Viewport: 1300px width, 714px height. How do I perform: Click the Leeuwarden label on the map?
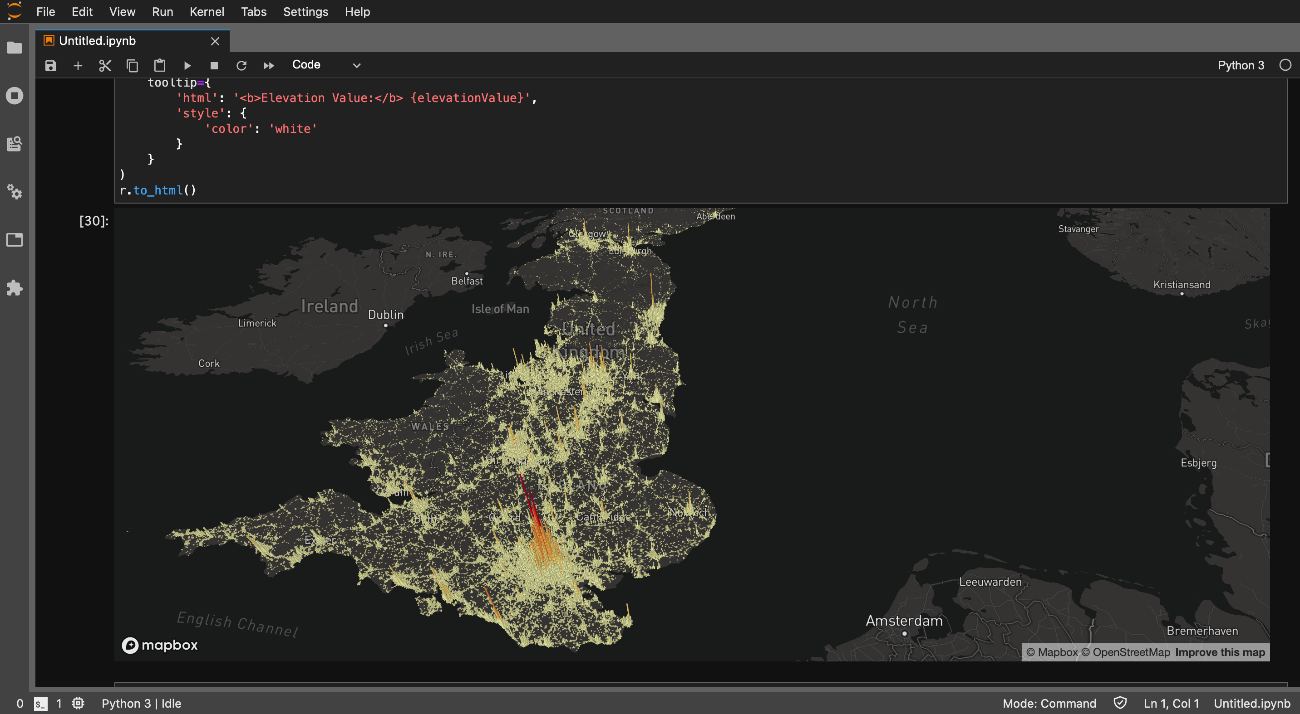(x=990, y=582)
